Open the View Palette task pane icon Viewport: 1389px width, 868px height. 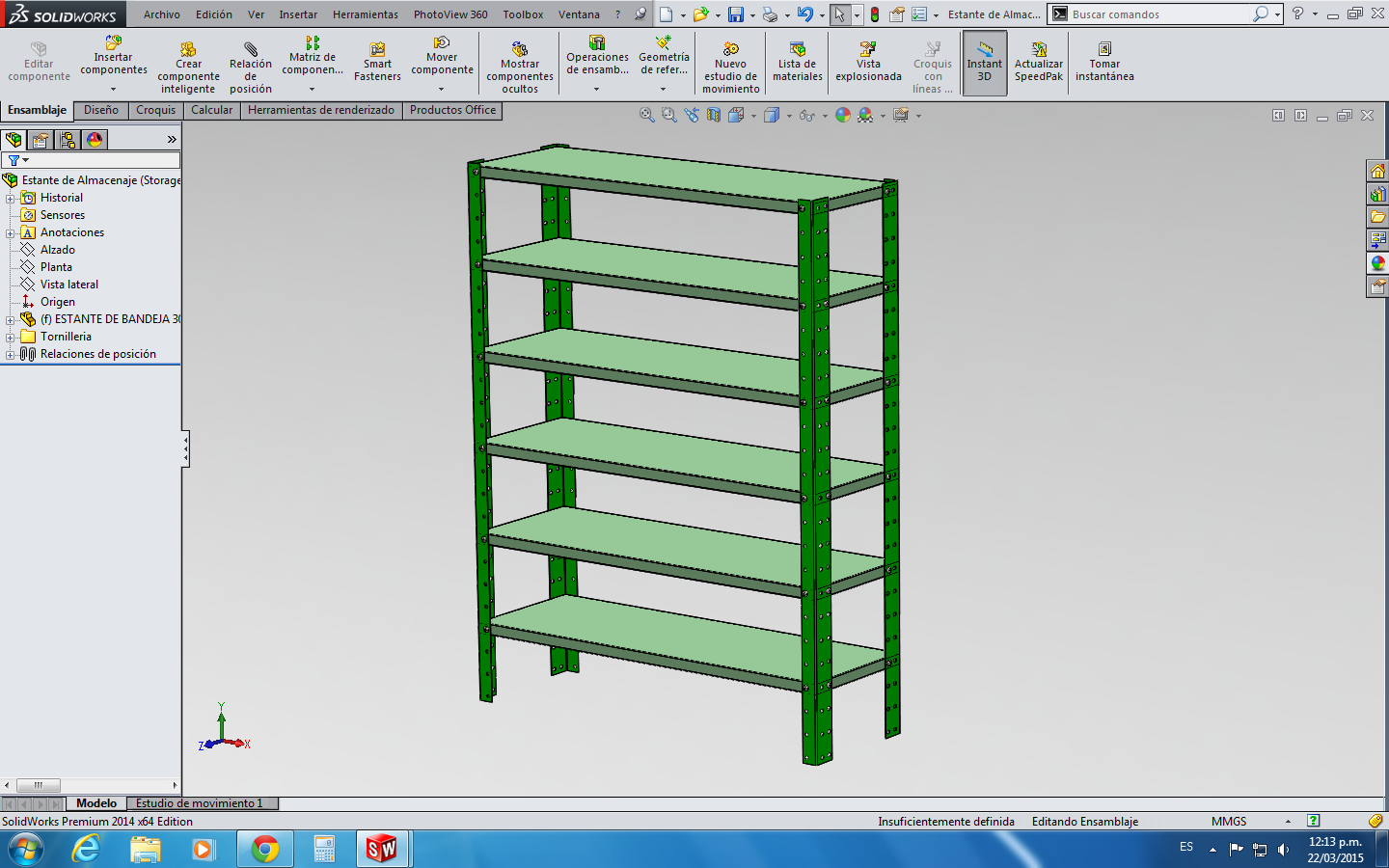click(1377, 240)
